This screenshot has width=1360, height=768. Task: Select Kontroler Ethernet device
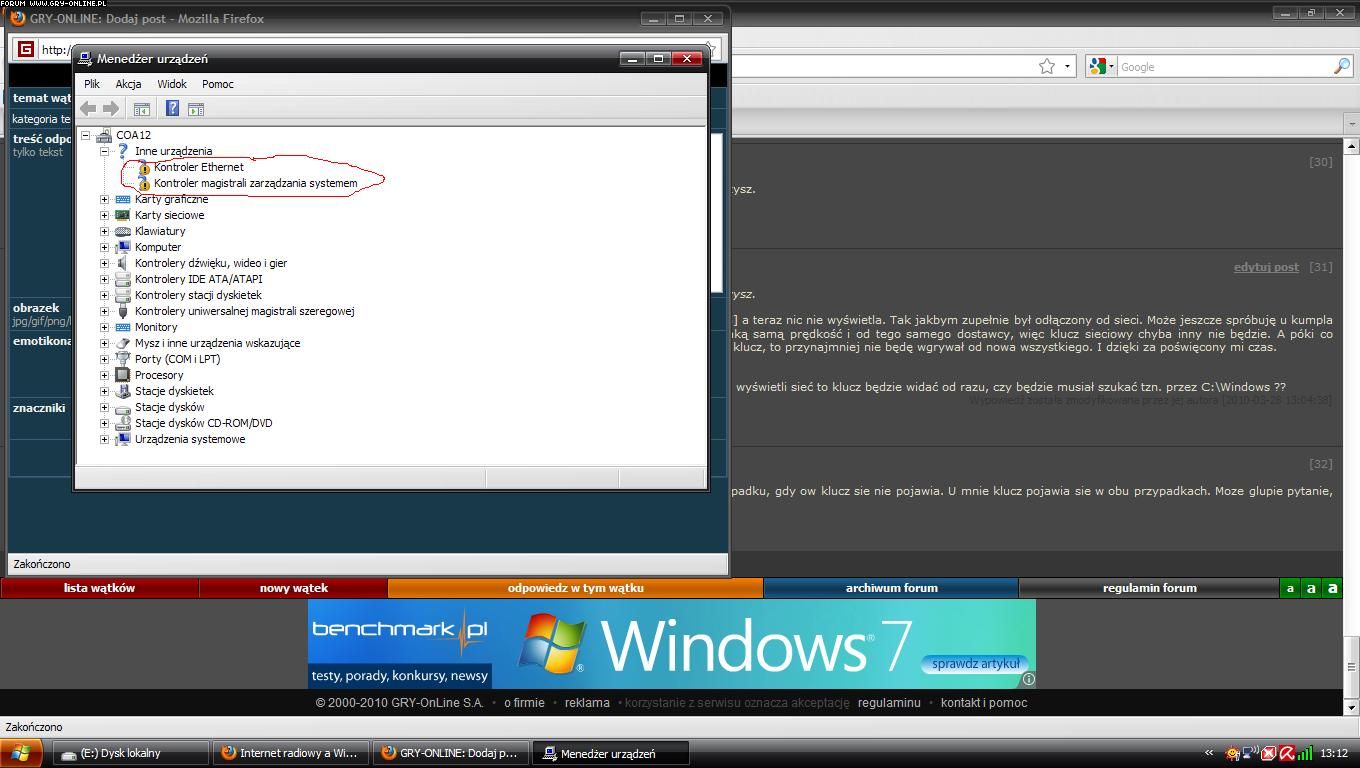pos(198,167)
